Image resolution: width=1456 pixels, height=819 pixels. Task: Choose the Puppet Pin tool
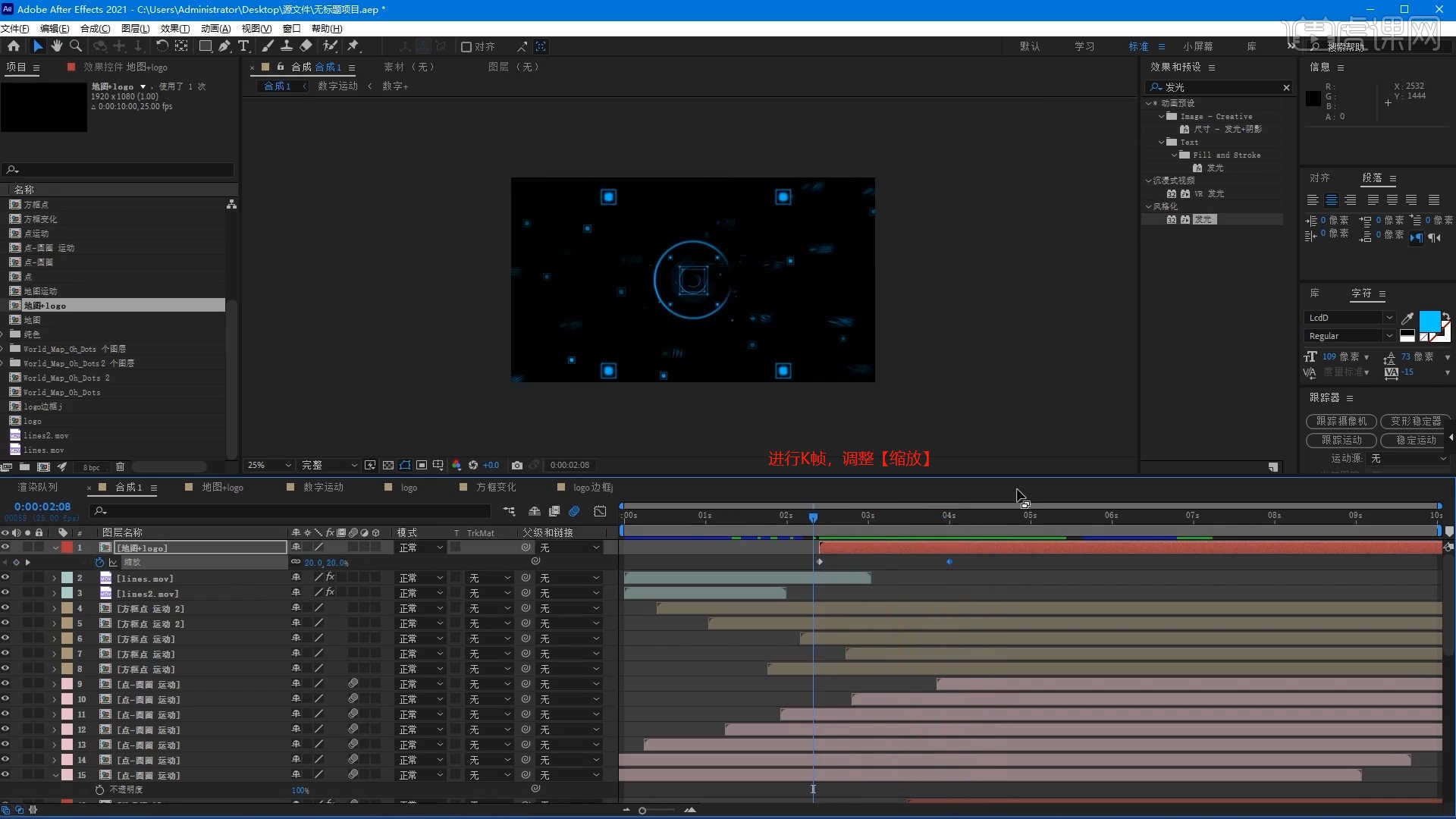[x=353, y=46]
